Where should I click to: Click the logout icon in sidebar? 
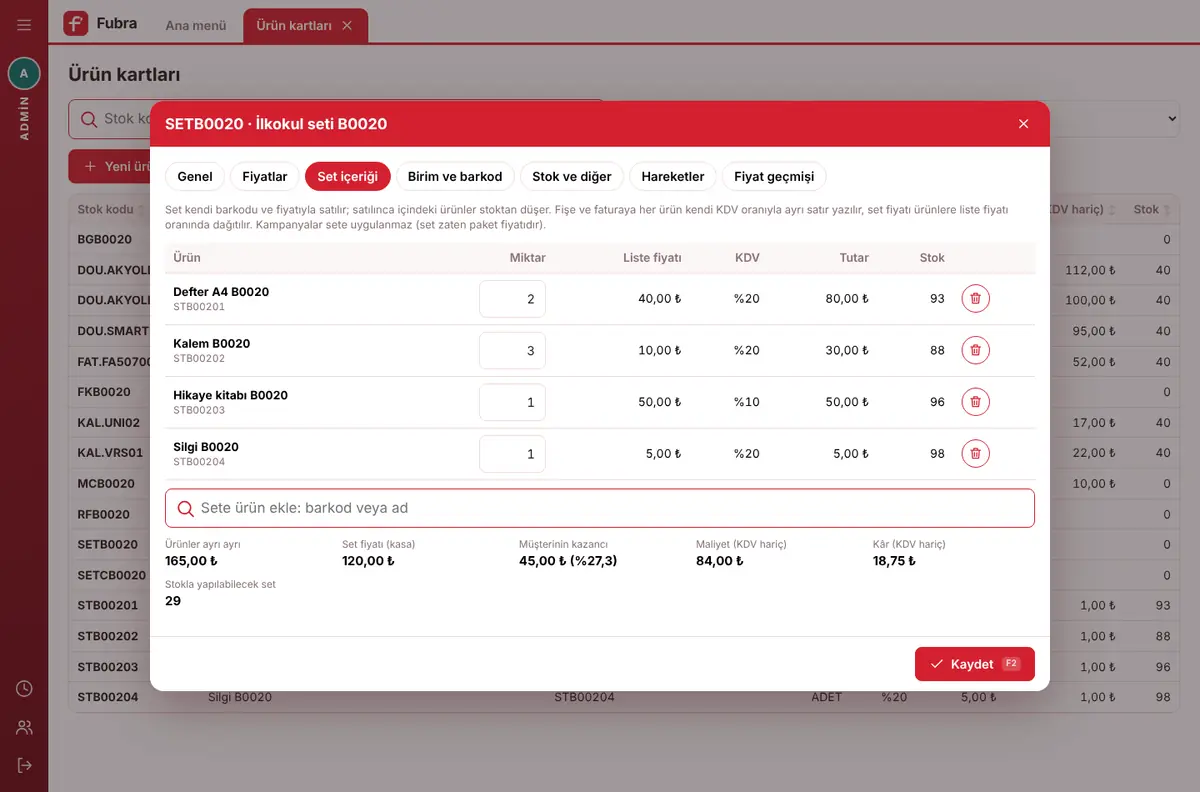(24, 765)
